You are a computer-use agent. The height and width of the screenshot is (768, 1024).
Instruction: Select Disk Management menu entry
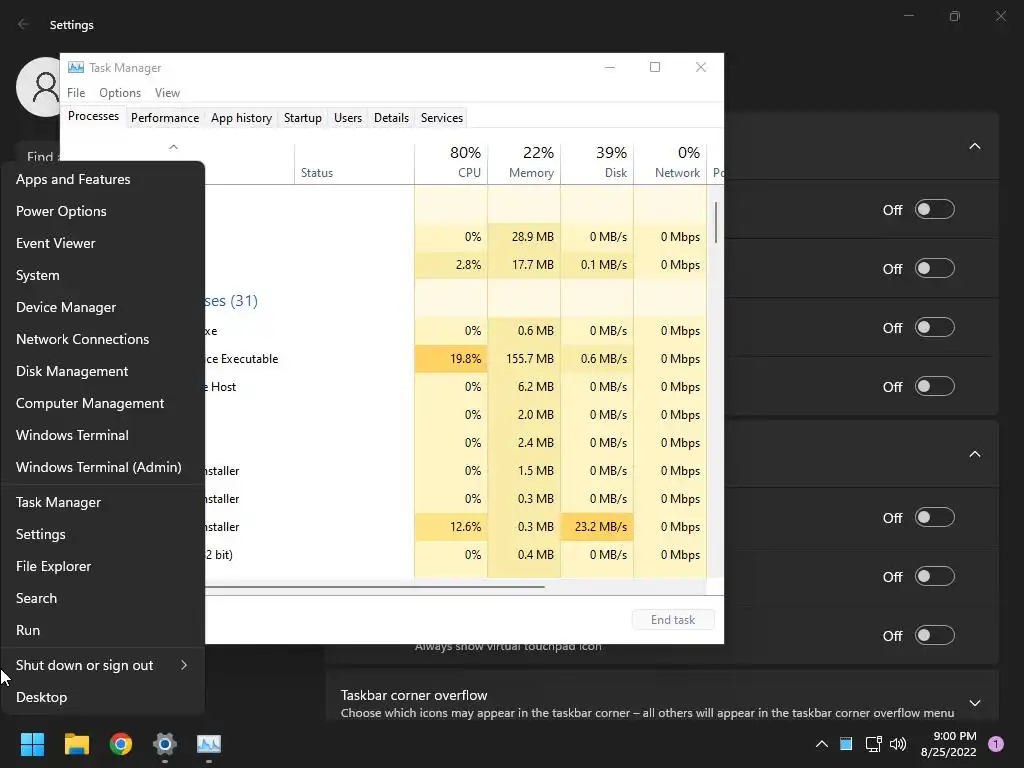point(103,371)
